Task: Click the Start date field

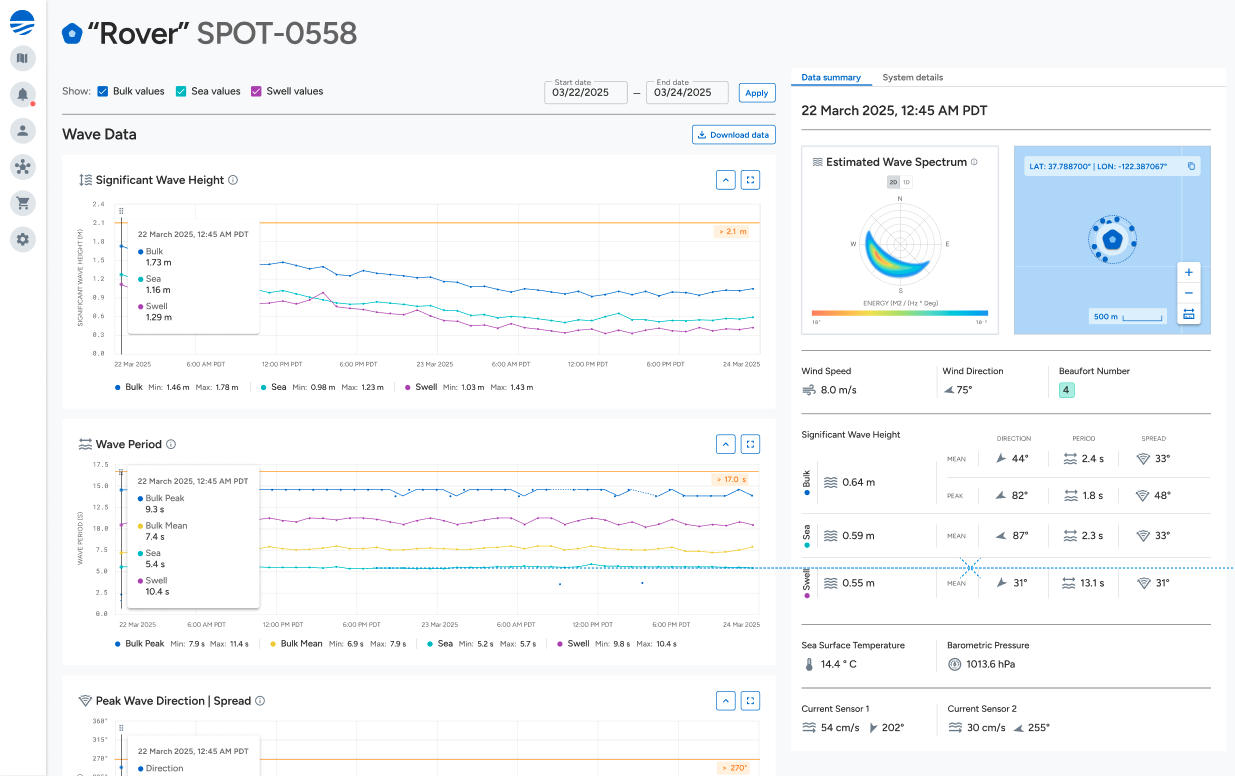Action: click(x=586, y=92)
